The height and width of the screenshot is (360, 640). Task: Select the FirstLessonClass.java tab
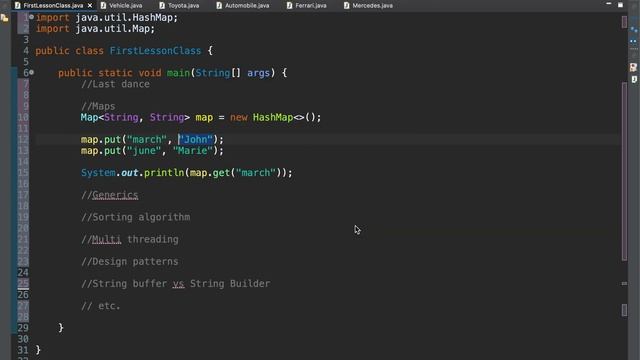coord(53,5)
